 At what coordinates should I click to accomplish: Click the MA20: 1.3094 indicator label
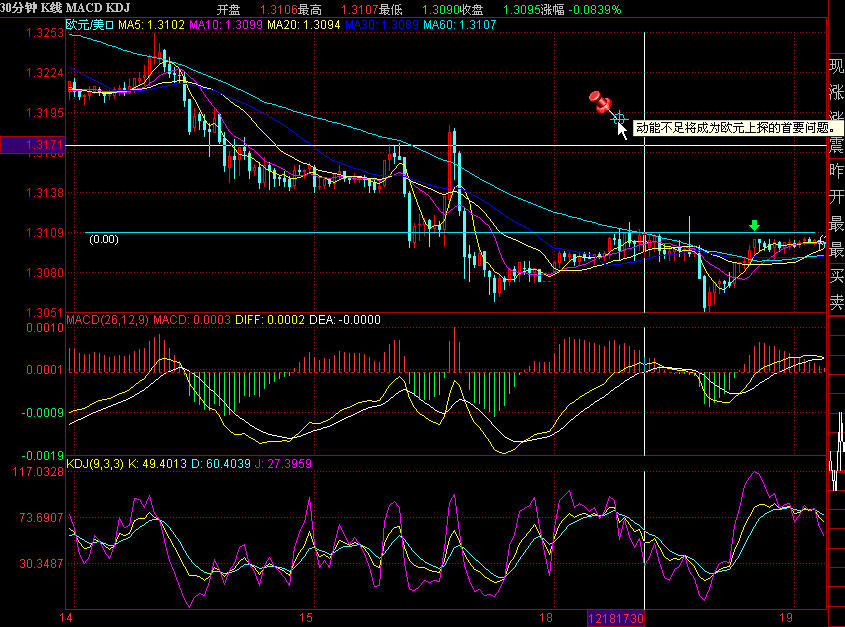(304, 25)
